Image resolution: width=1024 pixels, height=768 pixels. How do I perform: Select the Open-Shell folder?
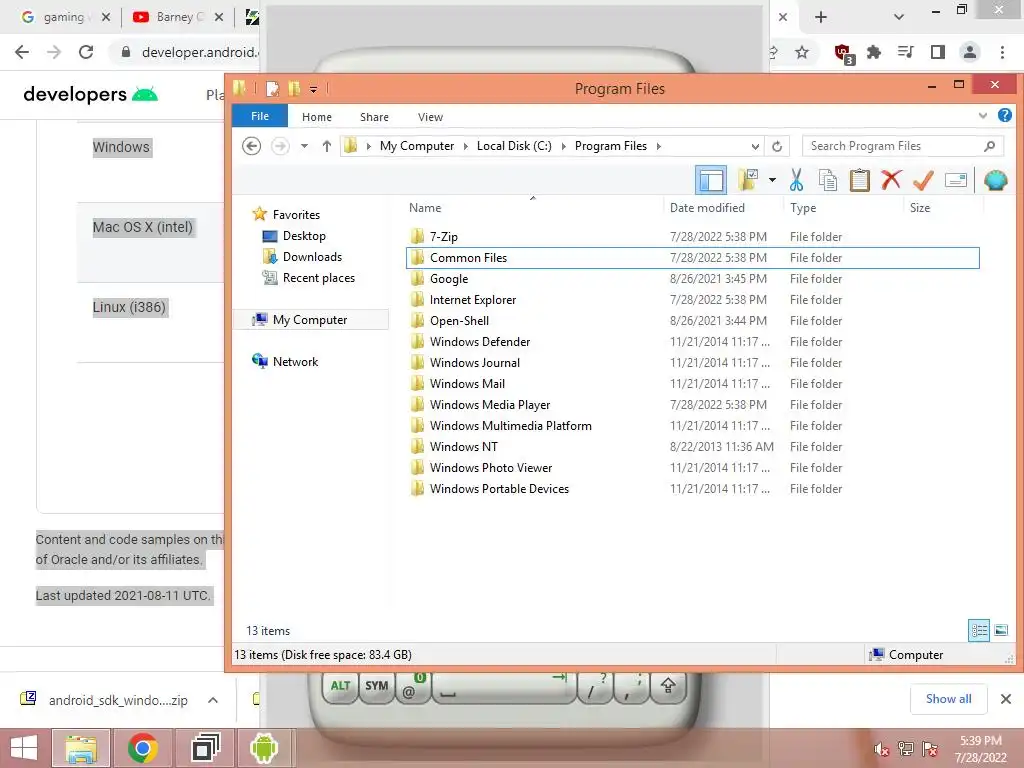point(459,320)
